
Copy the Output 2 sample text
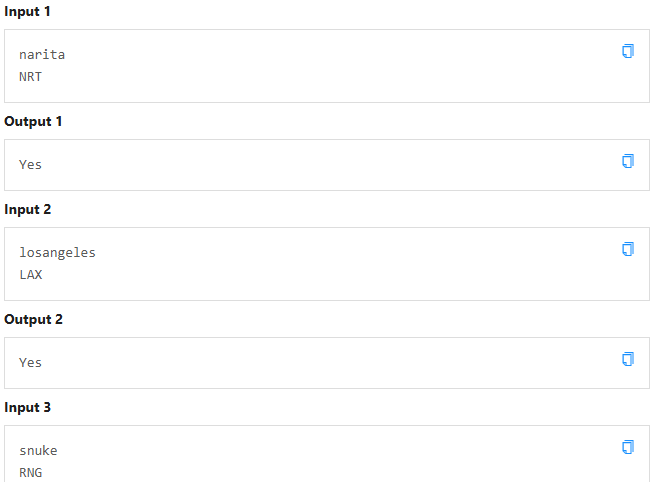[628, 359]
